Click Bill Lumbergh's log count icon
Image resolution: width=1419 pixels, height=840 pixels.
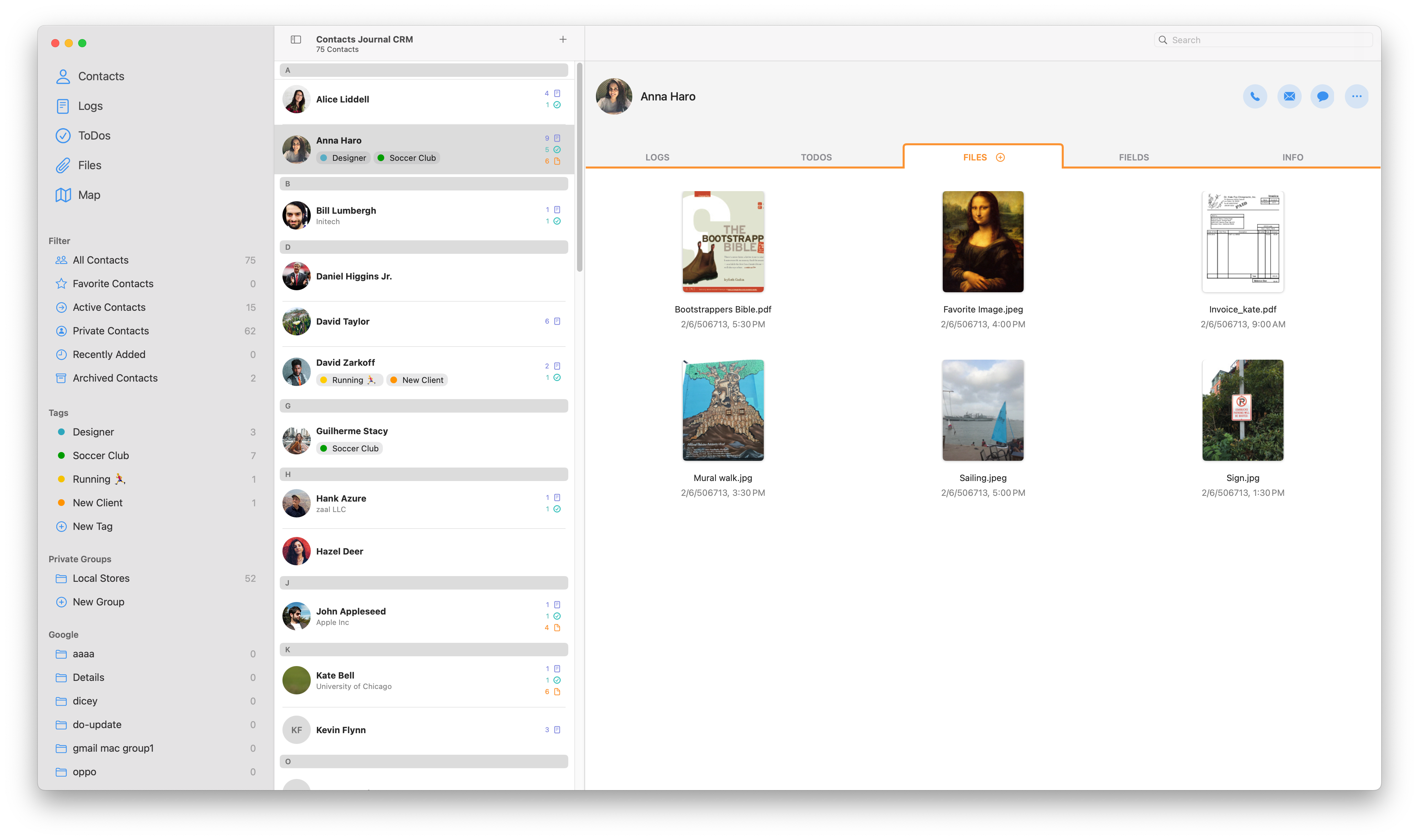click(557, 210)
